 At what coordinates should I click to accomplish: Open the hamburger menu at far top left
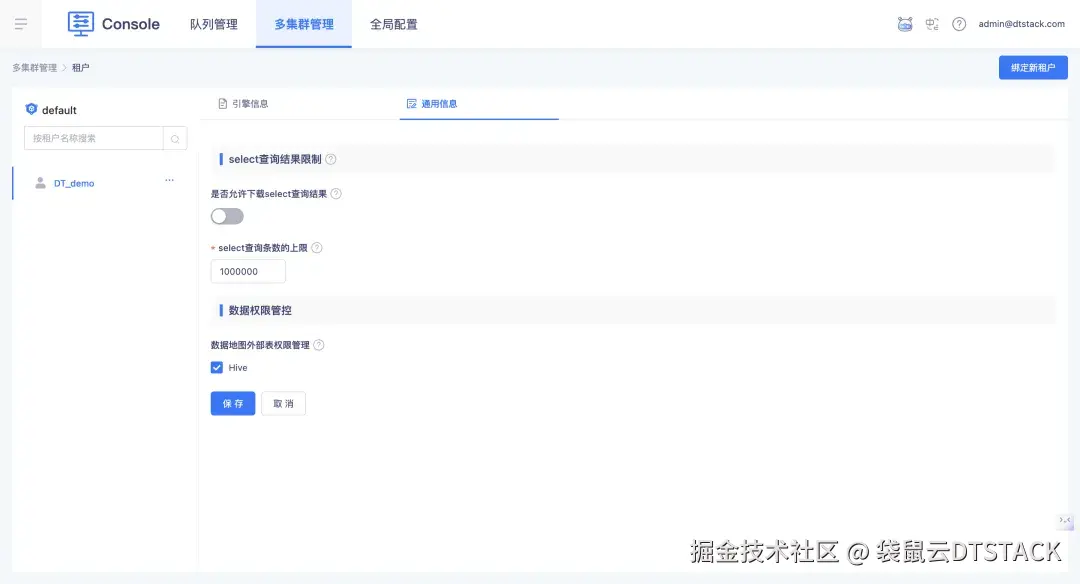(20, 24)
